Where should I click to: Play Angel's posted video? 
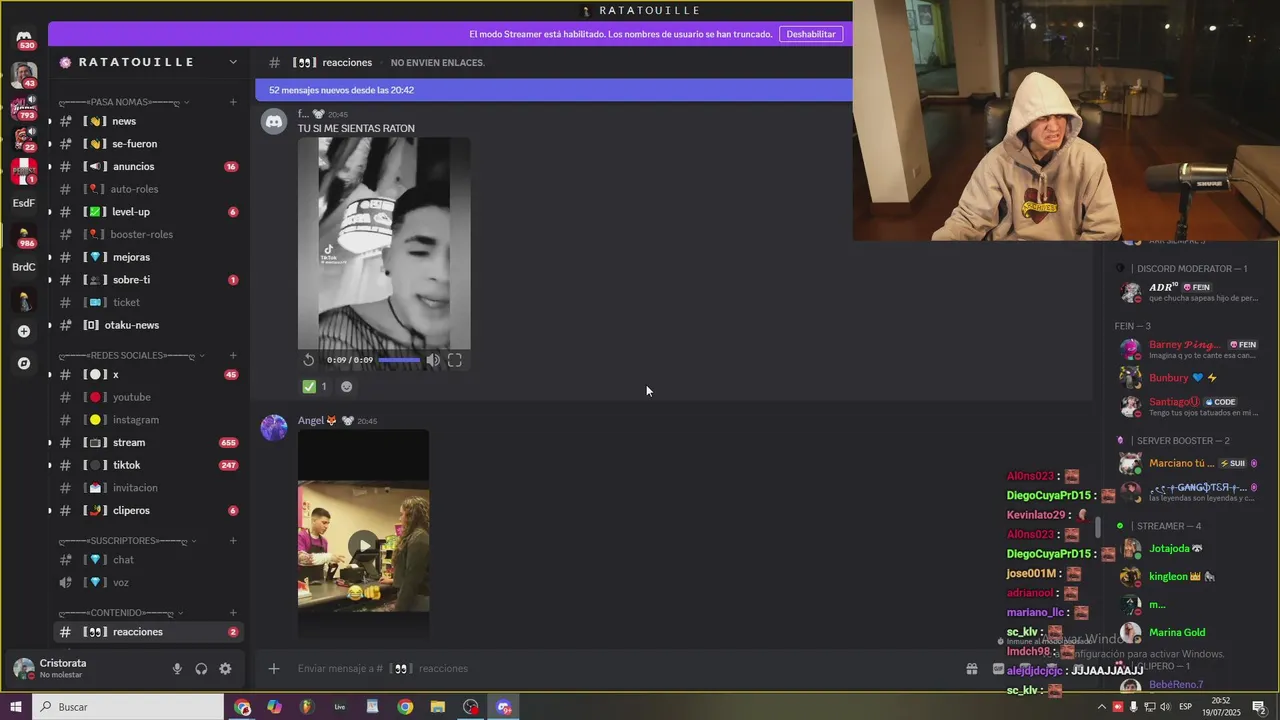point(364,545)
